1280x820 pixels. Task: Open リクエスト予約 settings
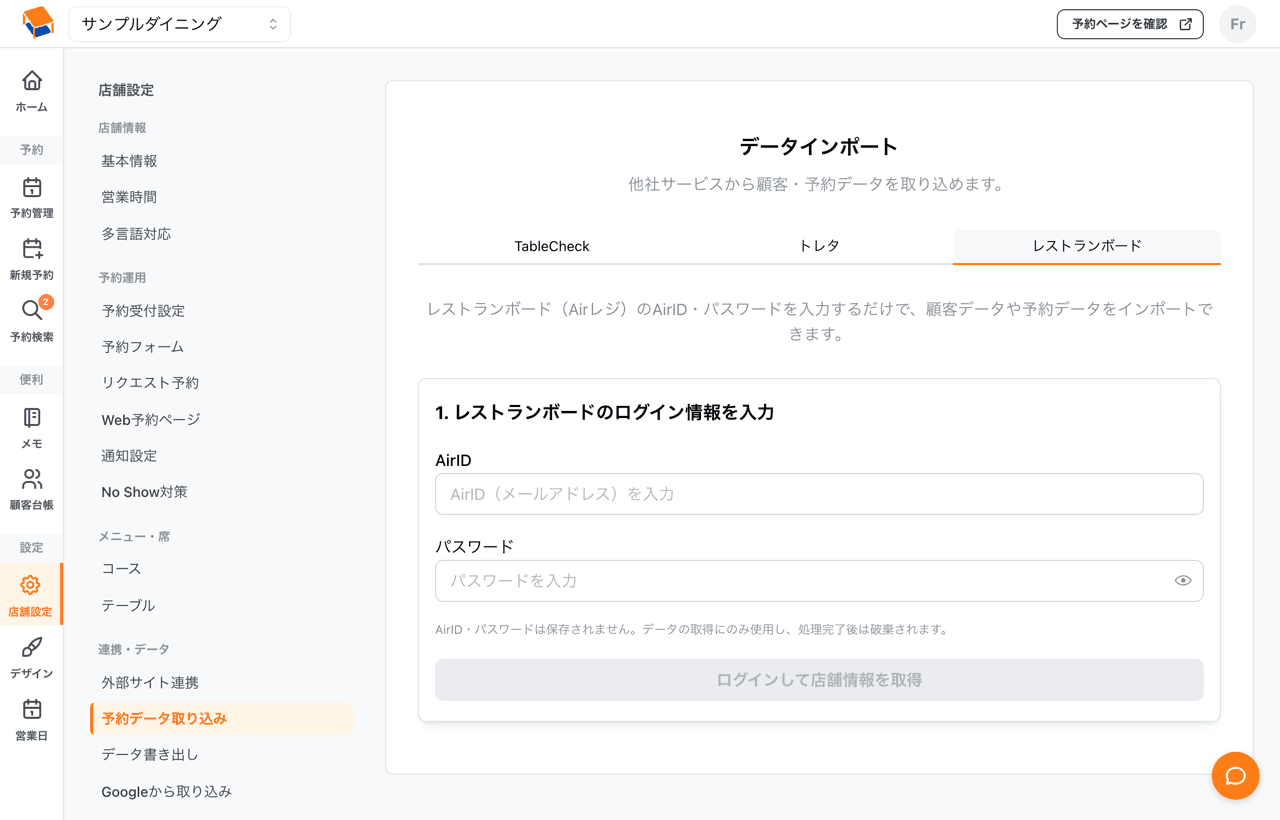click(x=150, y=383)
